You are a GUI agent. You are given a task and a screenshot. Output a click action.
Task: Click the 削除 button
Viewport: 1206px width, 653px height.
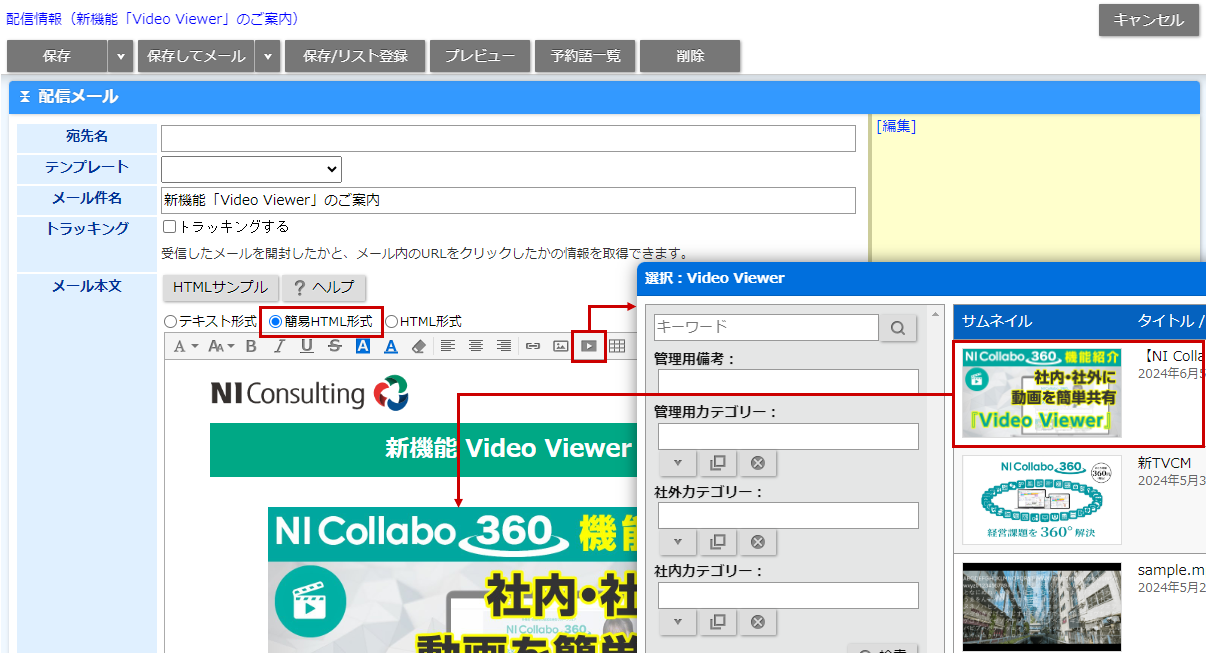(690, 56)
